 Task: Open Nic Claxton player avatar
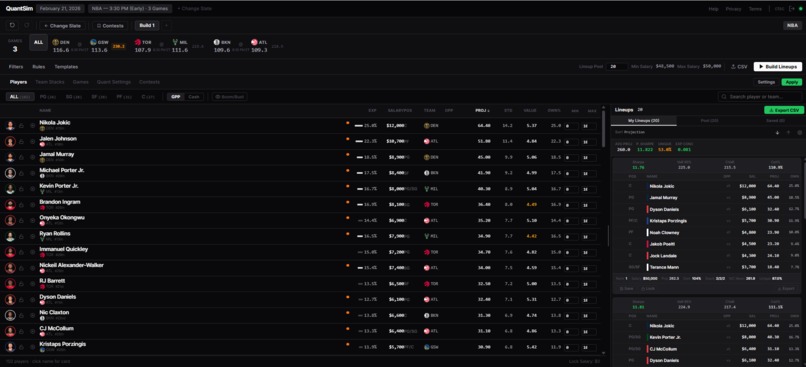click(x=10, y=315)
